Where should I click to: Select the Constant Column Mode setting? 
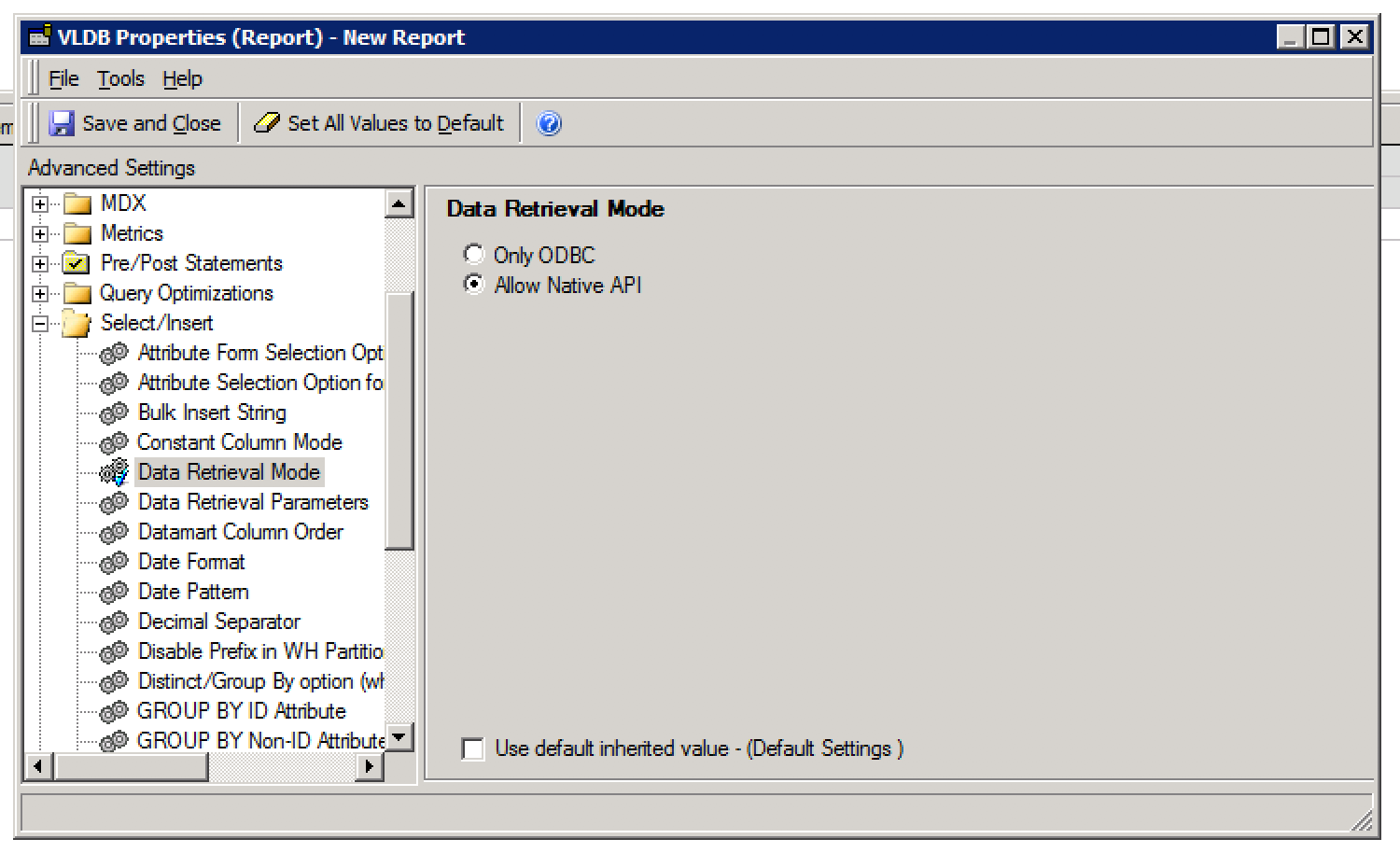pos(240,442)
